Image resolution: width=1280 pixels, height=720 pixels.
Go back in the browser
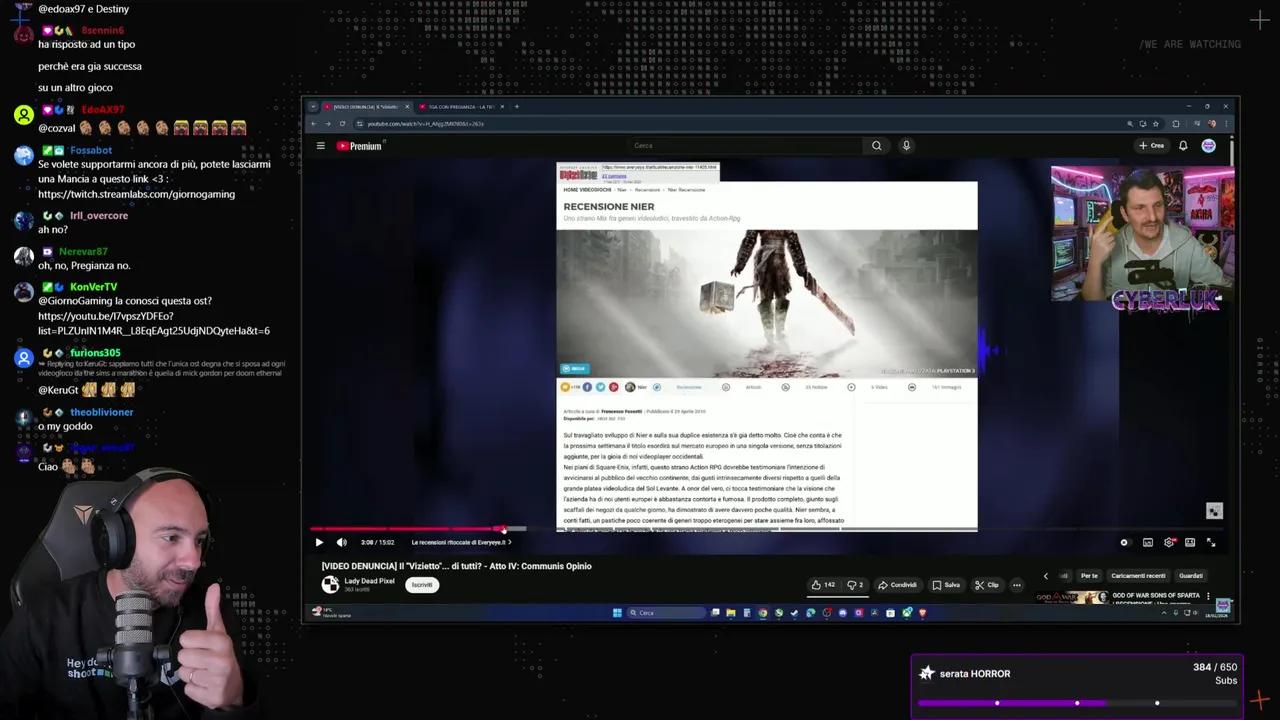tap(313, 124)
